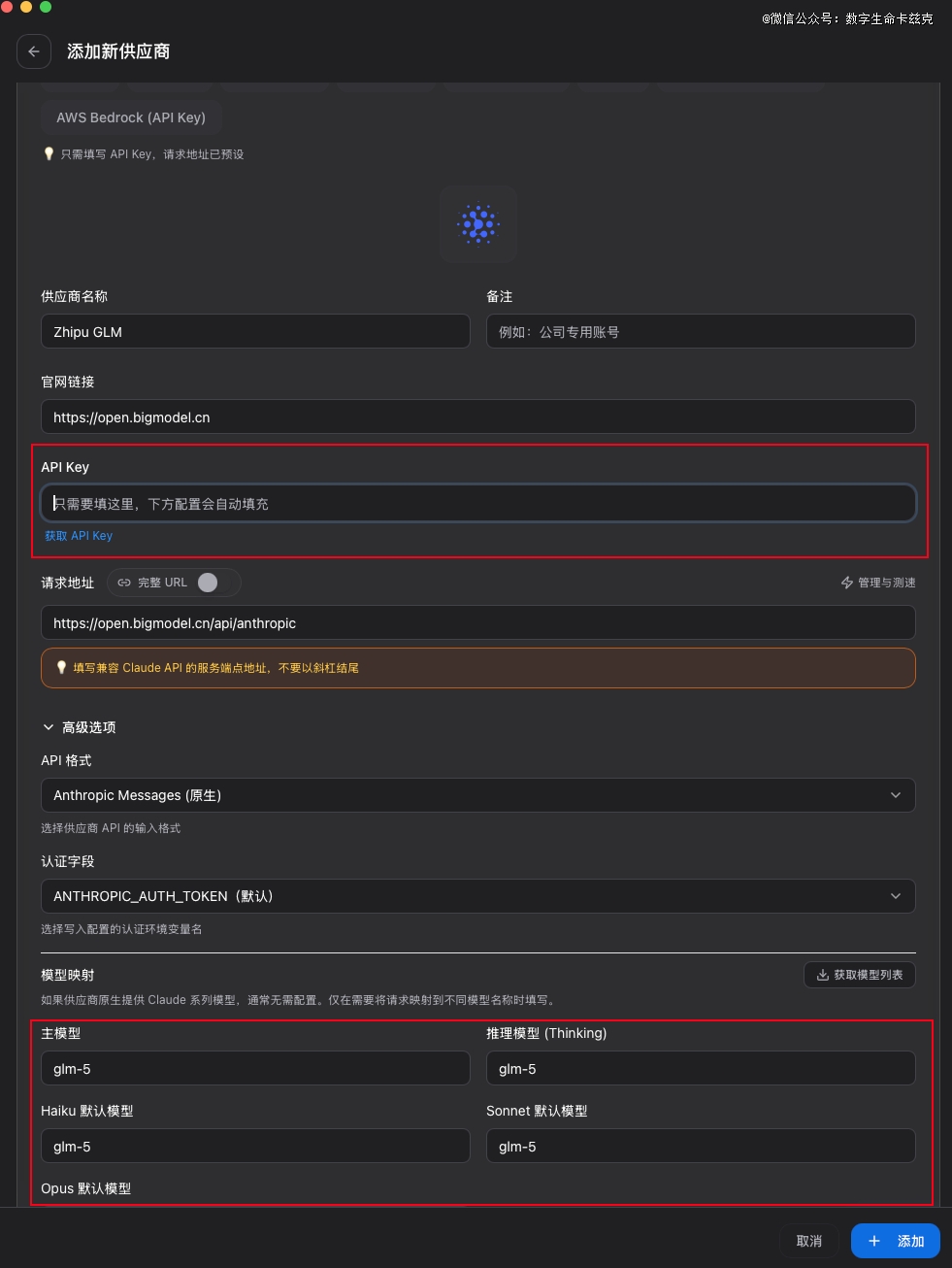Click the 备注 input field

tap(700, 332)
